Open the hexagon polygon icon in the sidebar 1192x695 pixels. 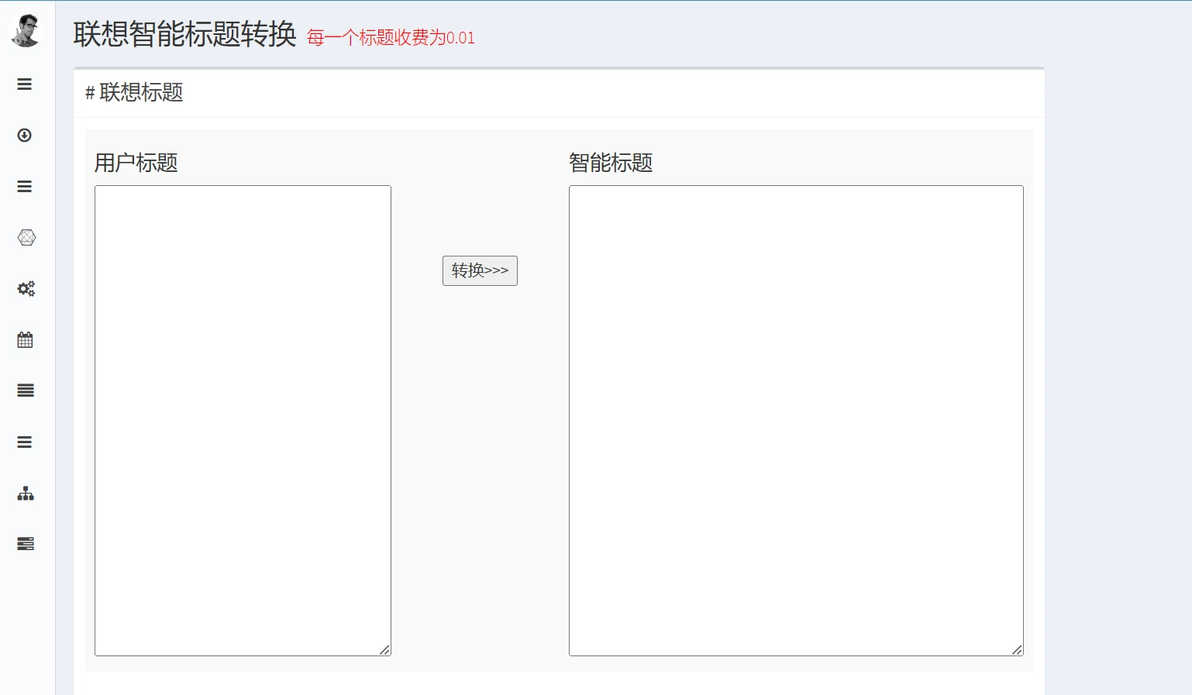tap(26, 237)
